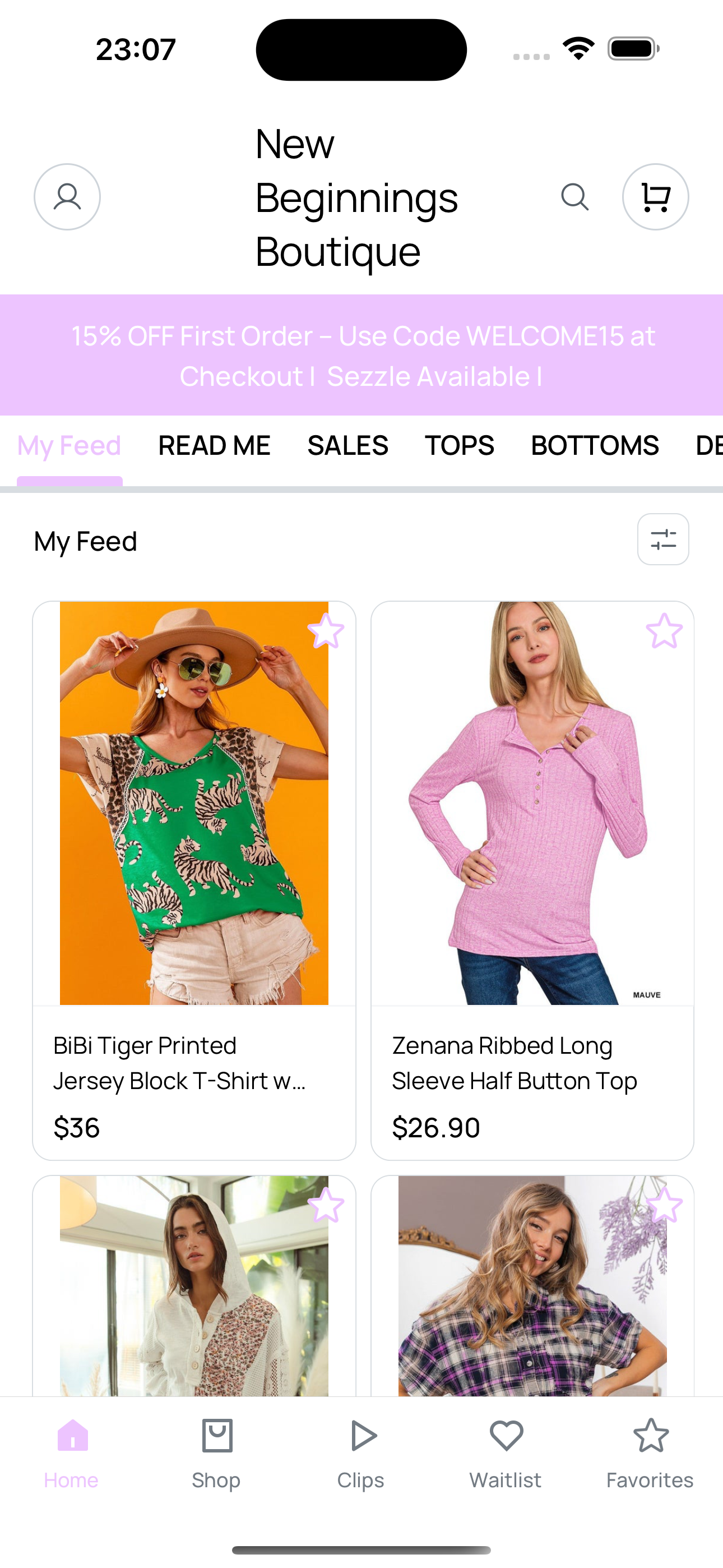Open the My Feed filter settings
This screenshot has width=723, height=1568.
[662, 539]
